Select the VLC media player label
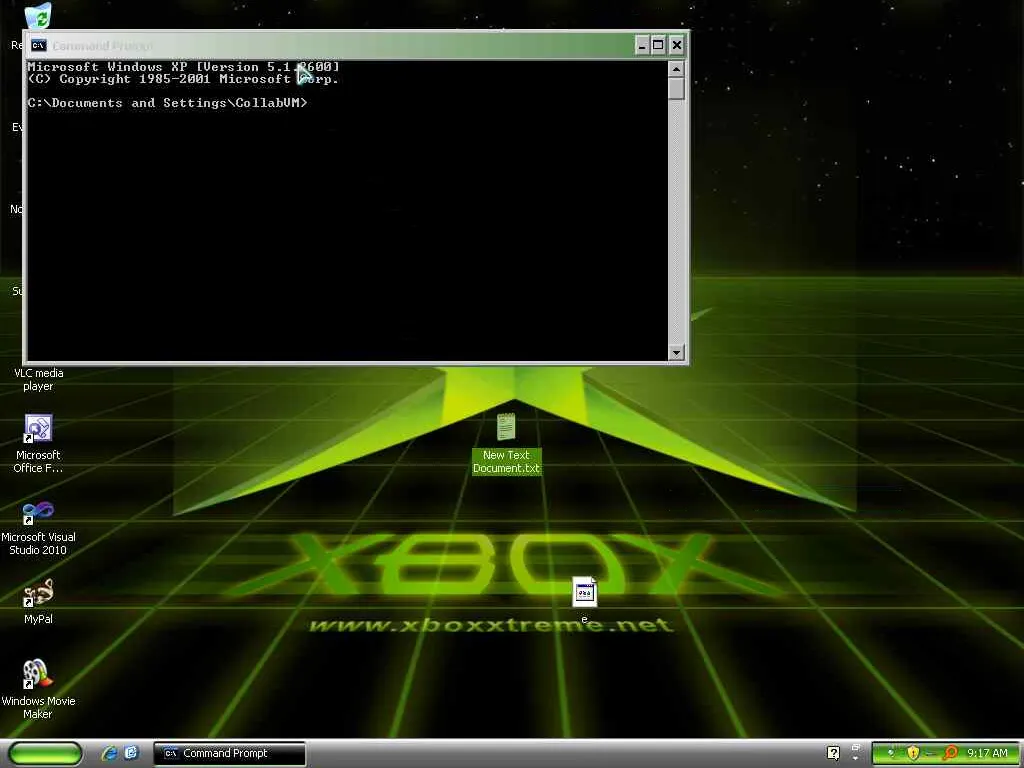Screen dimensions: 1024x768 point(39,379)
